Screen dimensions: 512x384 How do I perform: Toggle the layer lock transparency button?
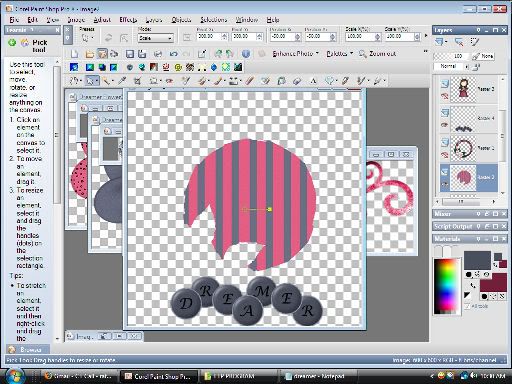click(476, 67)
